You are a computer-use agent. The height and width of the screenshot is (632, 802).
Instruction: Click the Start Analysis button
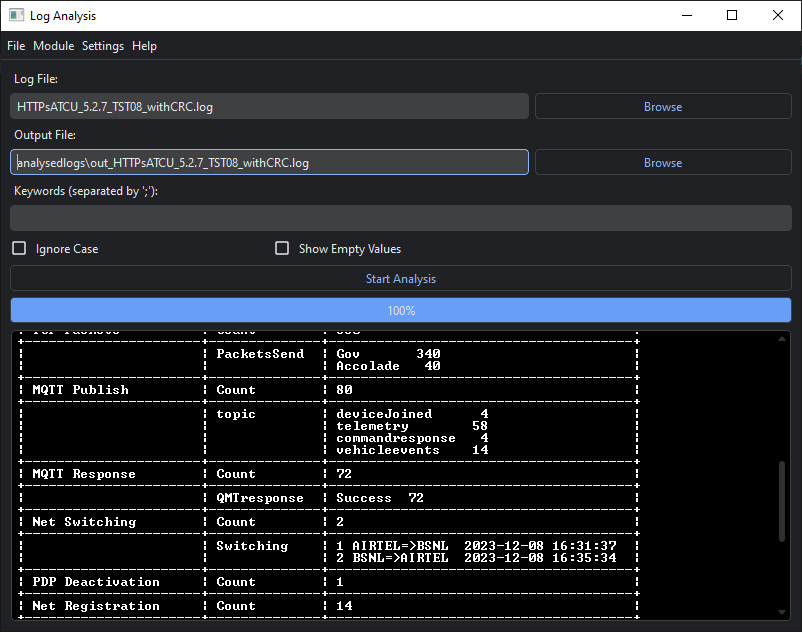click(401, 278)
